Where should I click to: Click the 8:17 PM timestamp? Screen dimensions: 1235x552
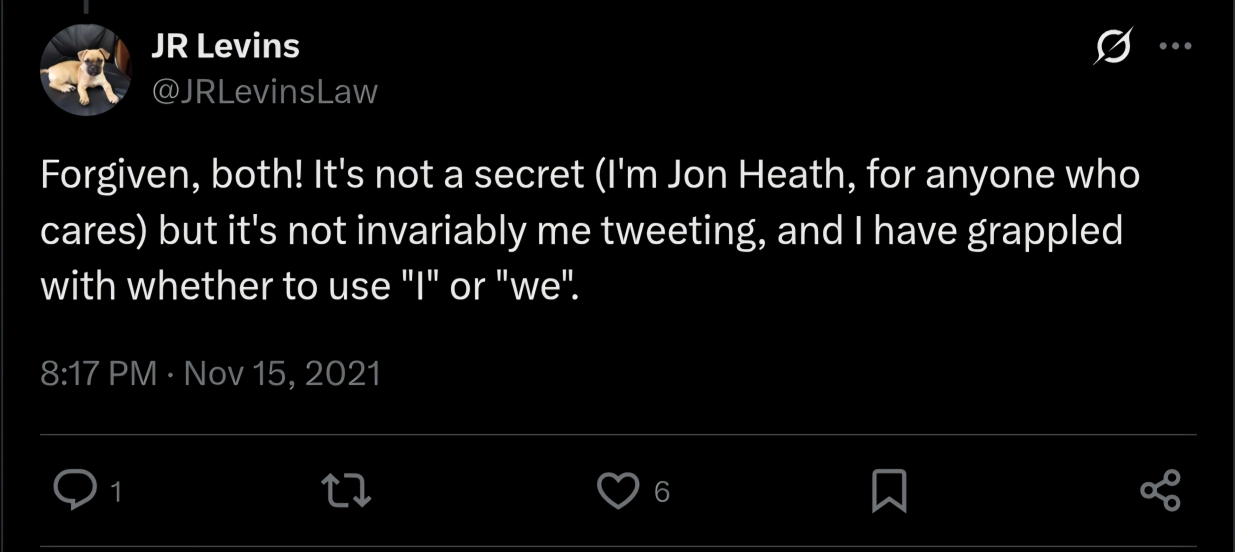[99, 374]
